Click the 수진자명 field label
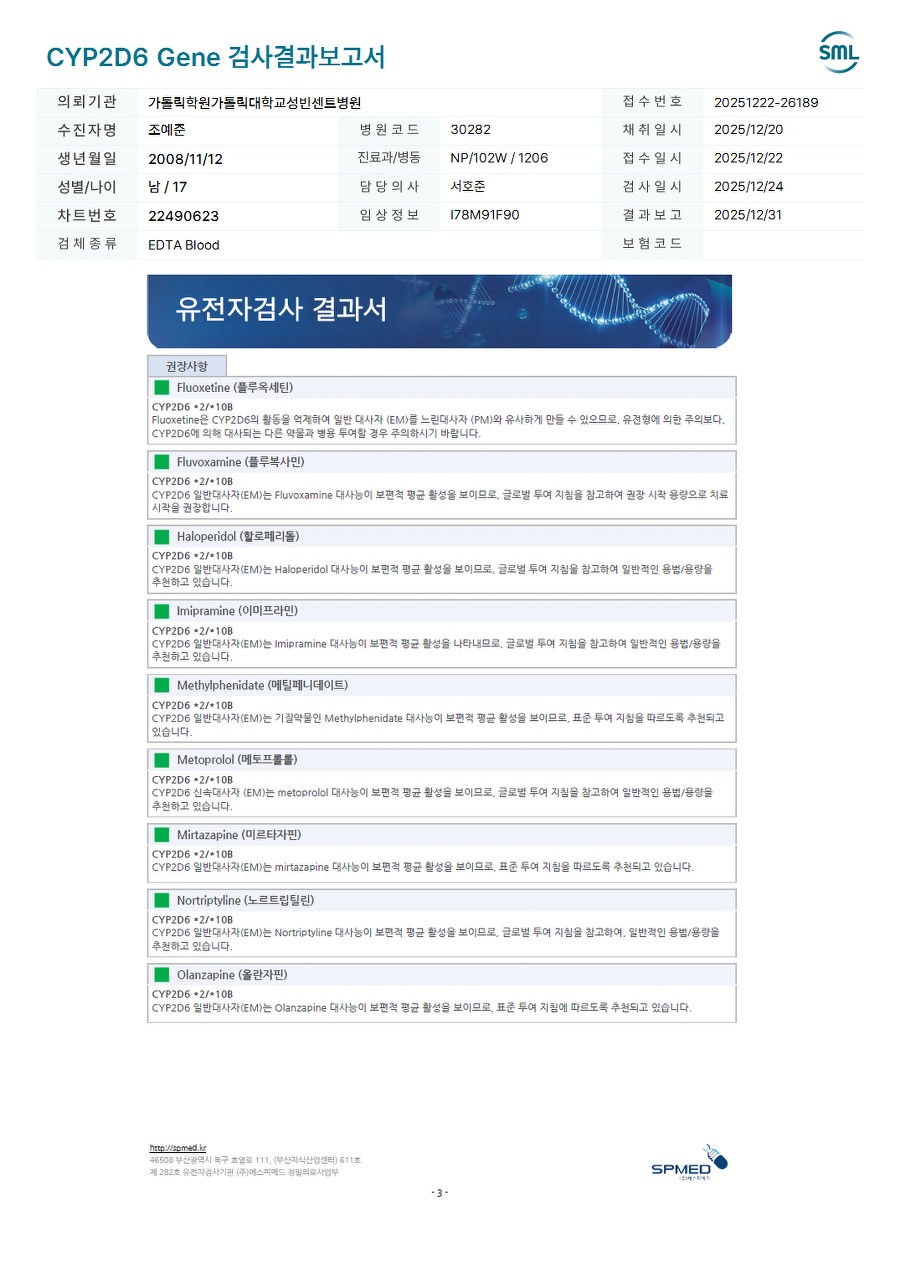 point(87,130)
